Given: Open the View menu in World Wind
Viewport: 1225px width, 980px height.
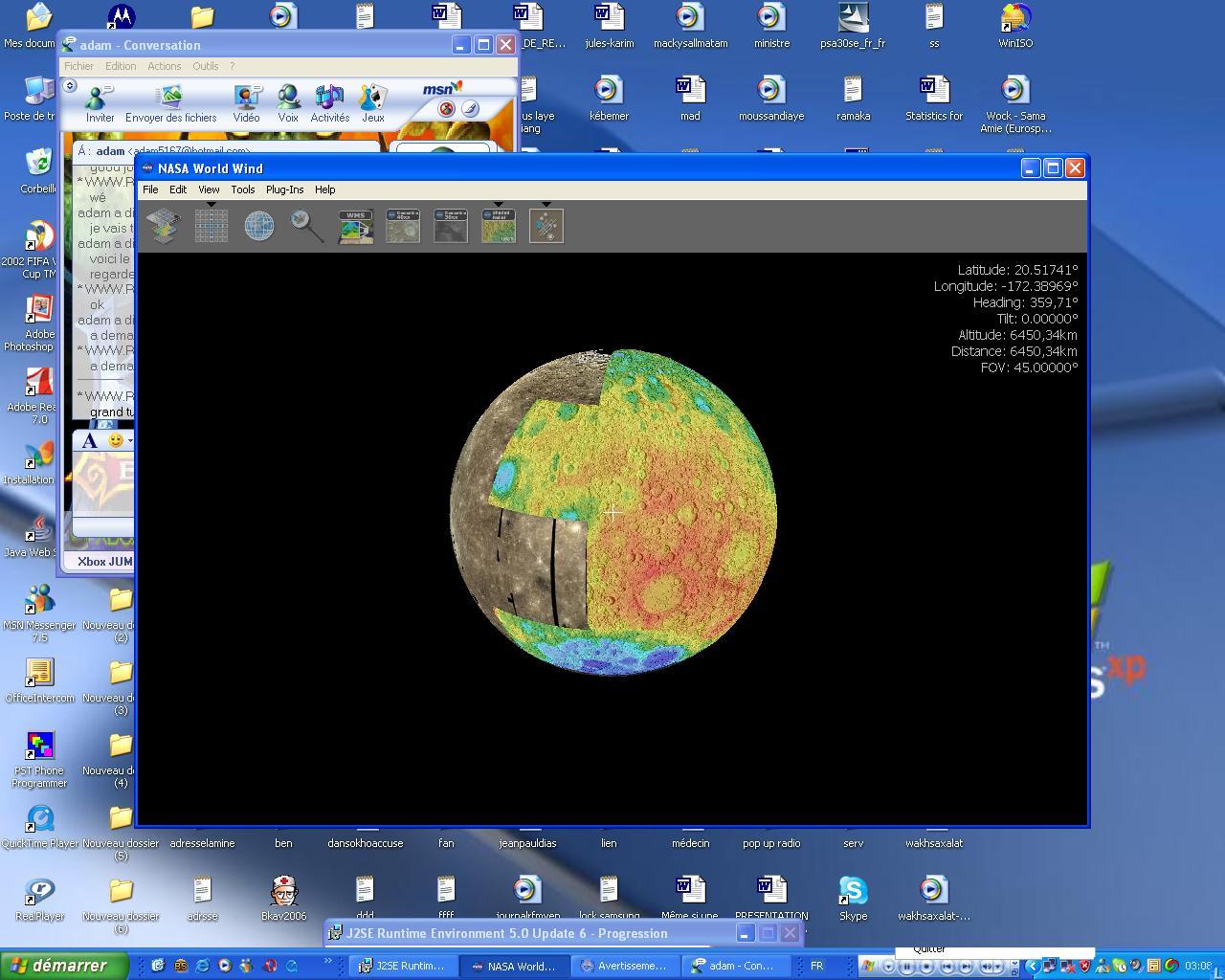Looking at the screenshot, I should click(209, 189).
